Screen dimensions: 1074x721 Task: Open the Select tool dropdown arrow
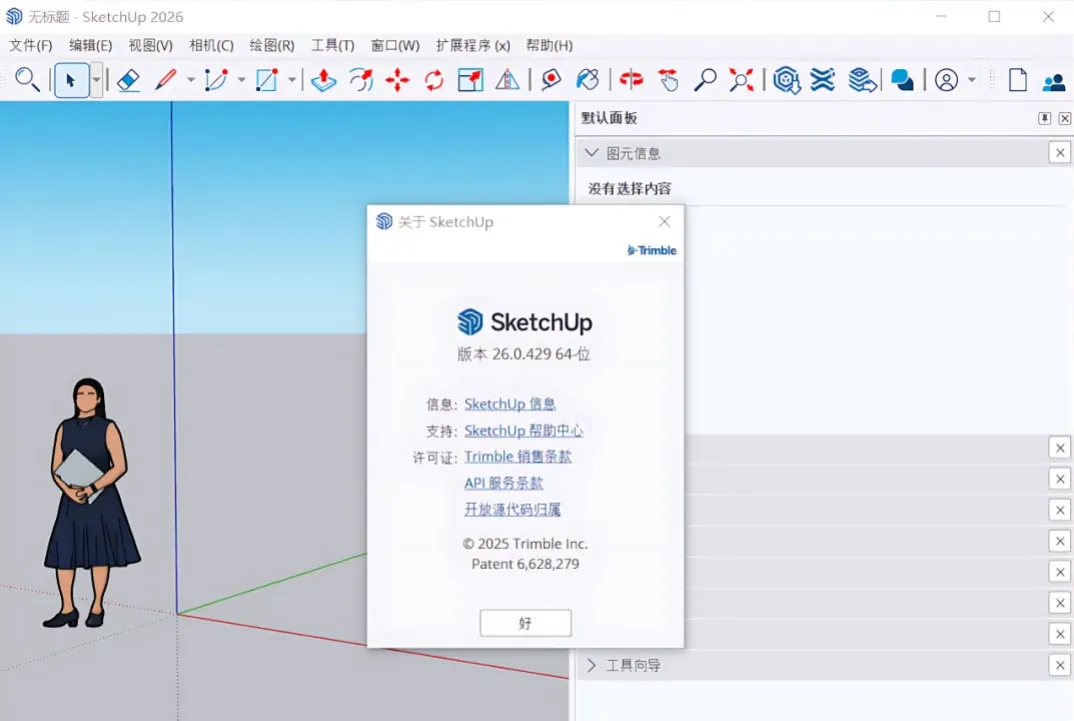click(x=97, y=80)
